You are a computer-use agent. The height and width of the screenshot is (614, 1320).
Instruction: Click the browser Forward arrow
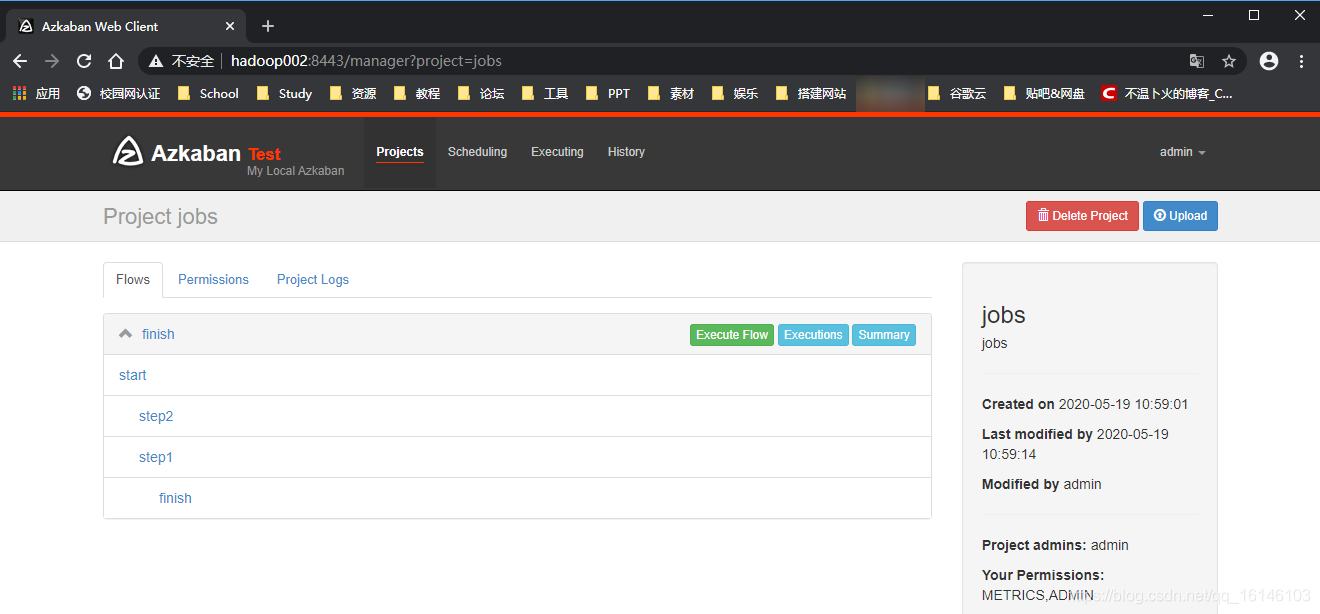tap(52, 61)
